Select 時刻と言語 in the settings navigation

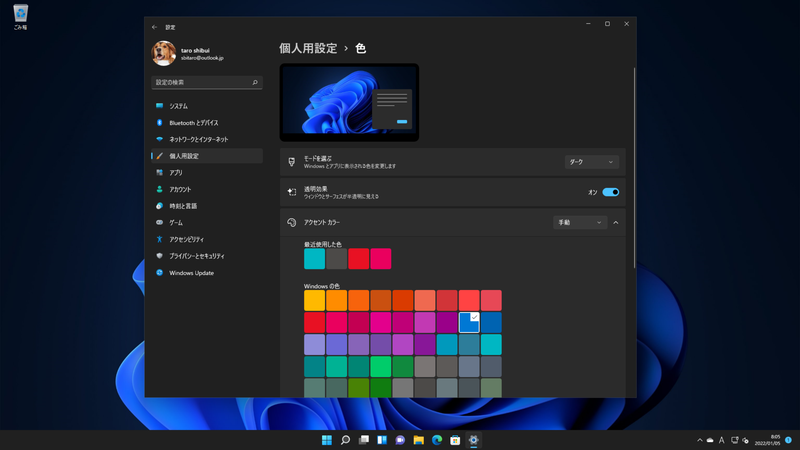(183, 206)
